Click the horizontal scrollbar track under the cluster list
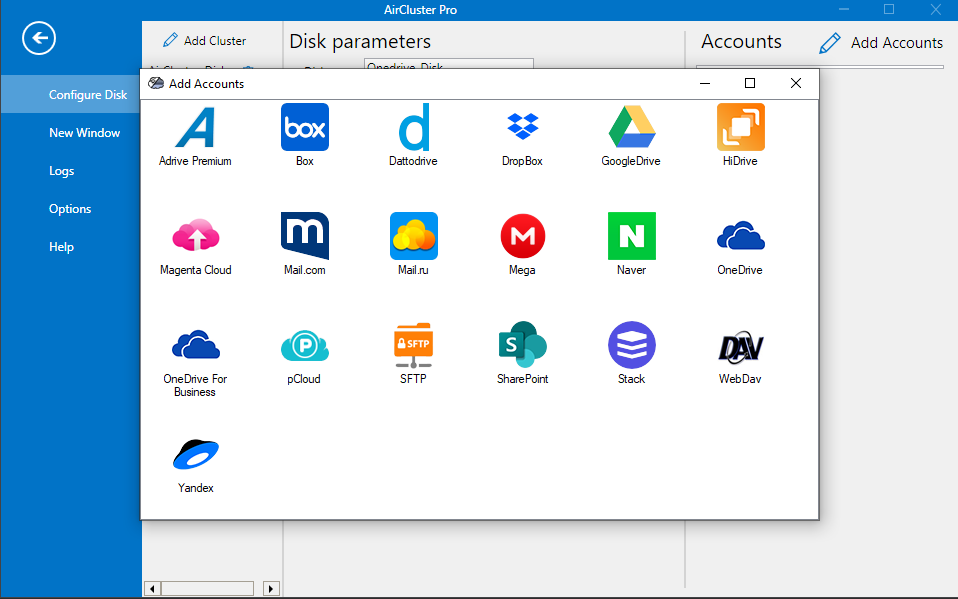The height and width of the screenshot is (599, 958). pos(207,589)
